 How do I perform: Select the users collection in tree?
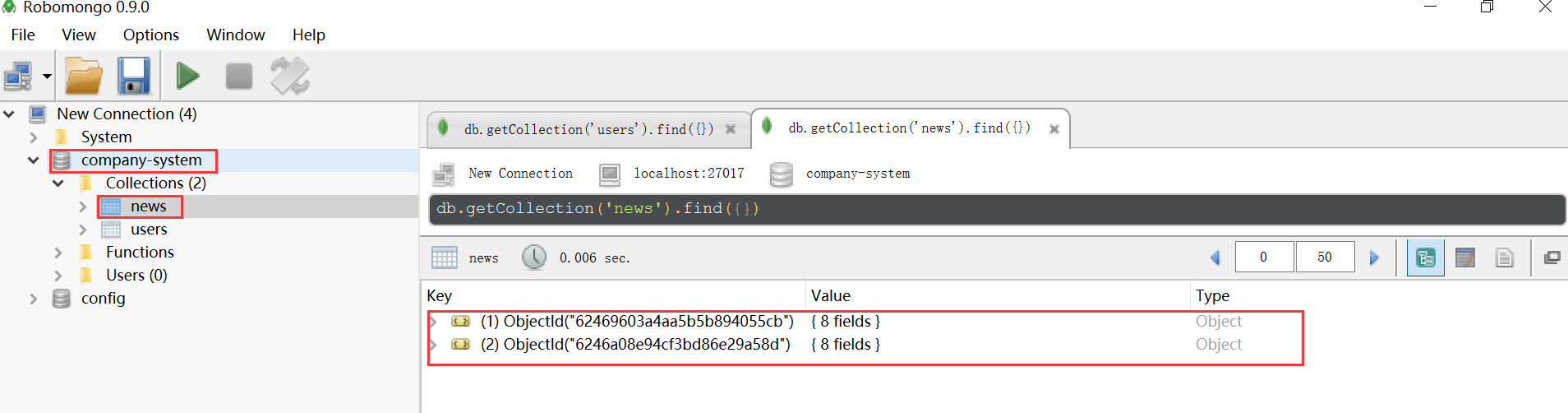(148, 230)
